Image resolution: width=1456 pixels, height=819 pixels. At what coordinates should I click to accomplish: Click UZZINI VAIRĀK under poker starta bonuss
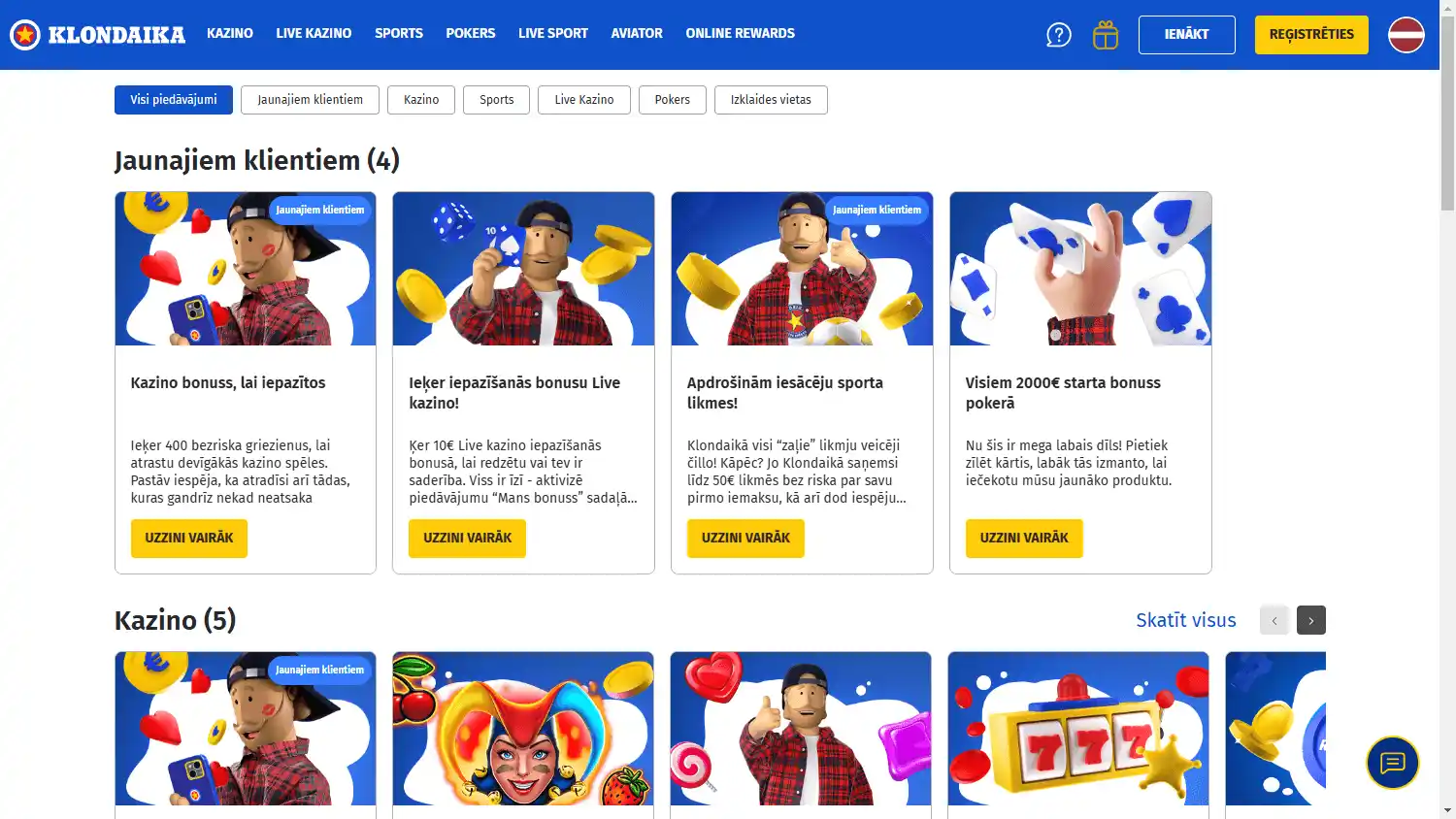tap(1024, 539)
